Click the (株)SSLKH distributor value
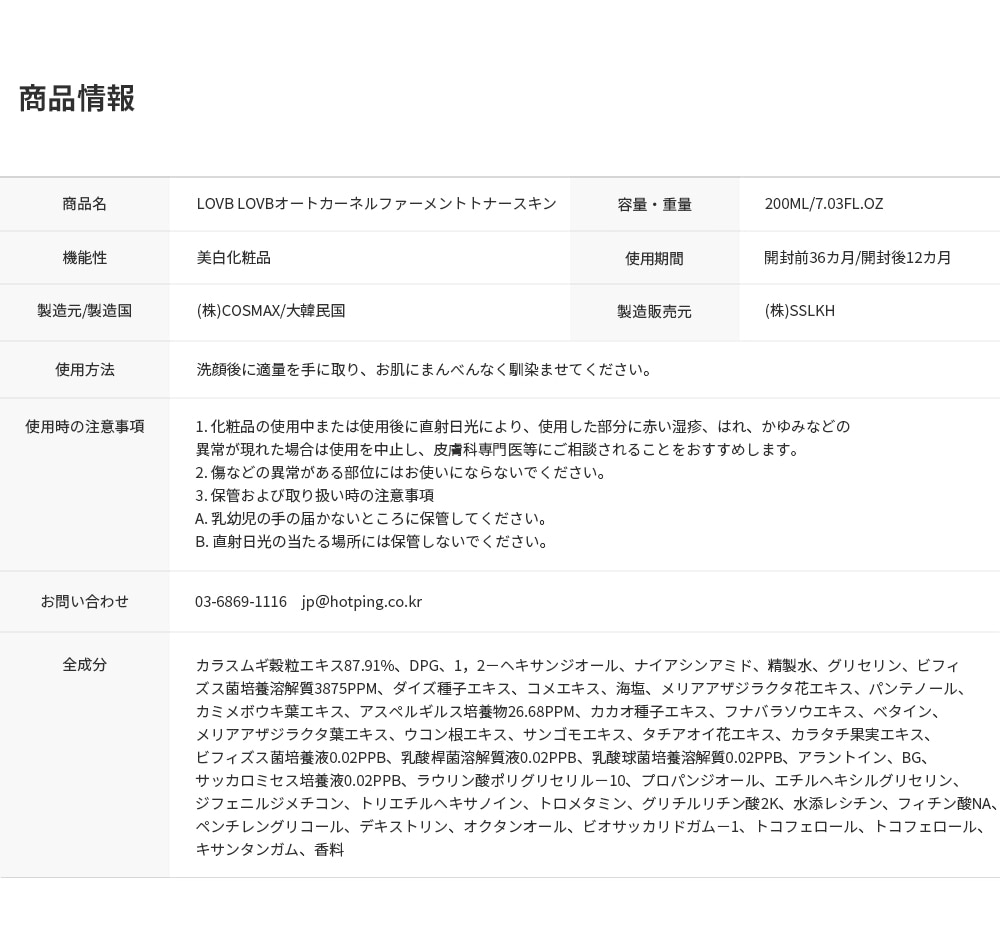 [799, 311]
